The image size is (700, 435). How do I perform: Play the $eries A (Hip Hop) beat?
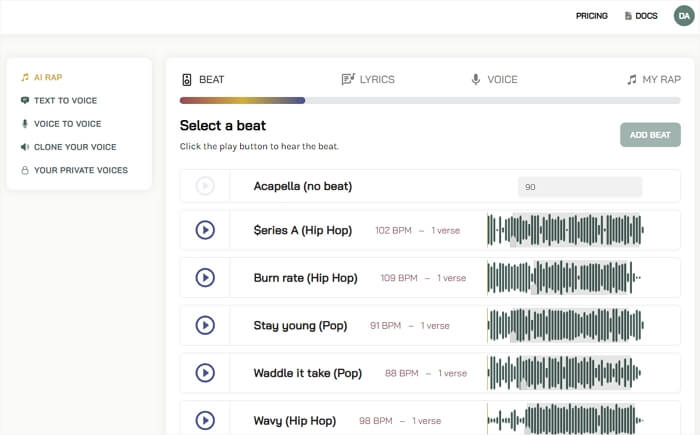tap(205, 230)
